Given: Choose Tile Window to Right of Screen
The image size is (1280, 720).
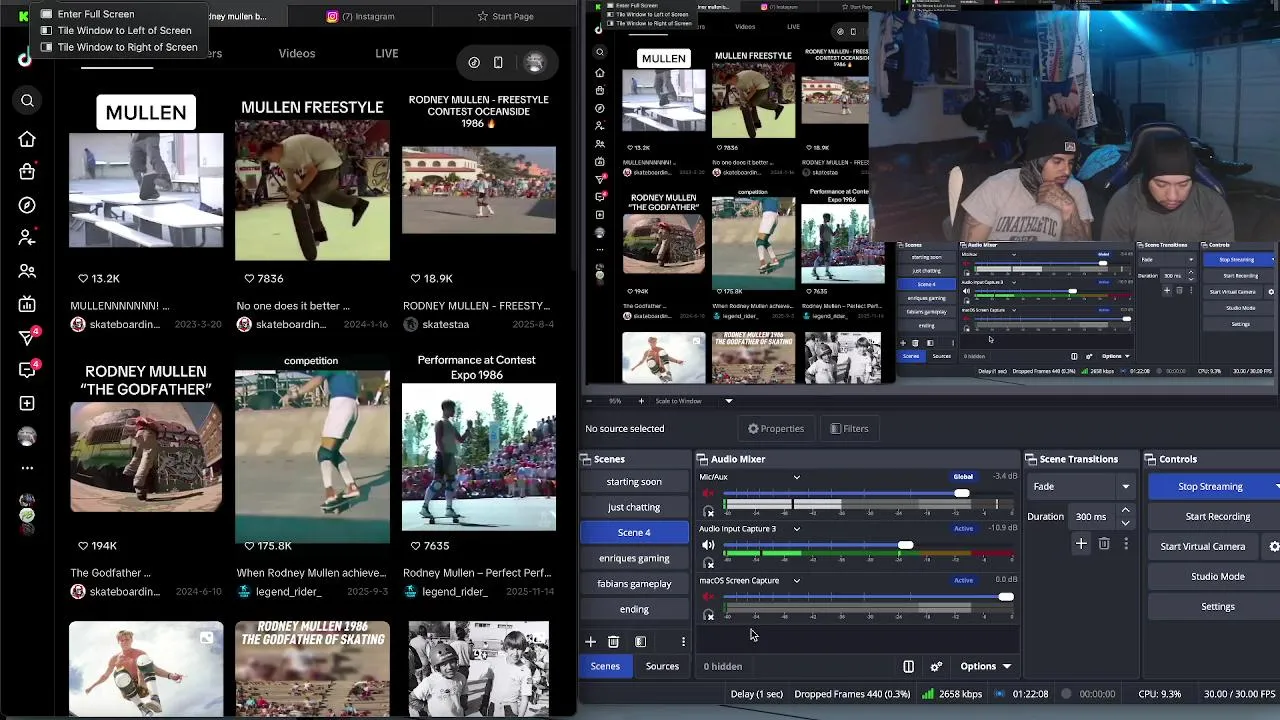Looking at the screenshot, I should pyautogui.click(x=127, y=47).
